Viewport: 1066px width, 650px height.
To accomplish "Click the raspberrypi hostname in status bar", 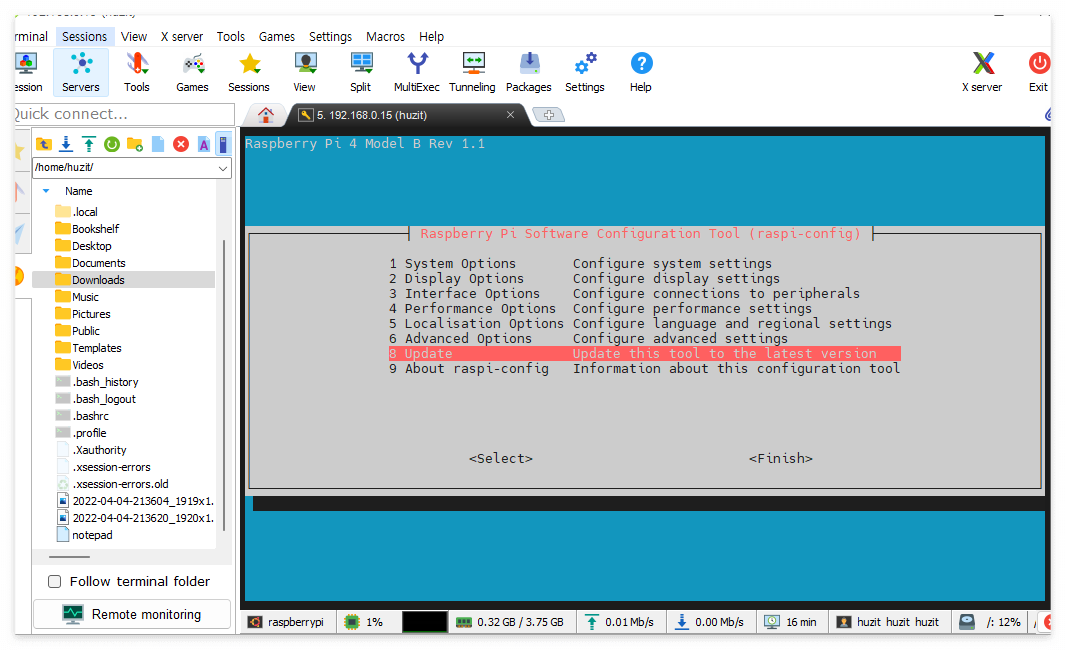I will coord(295,622).
